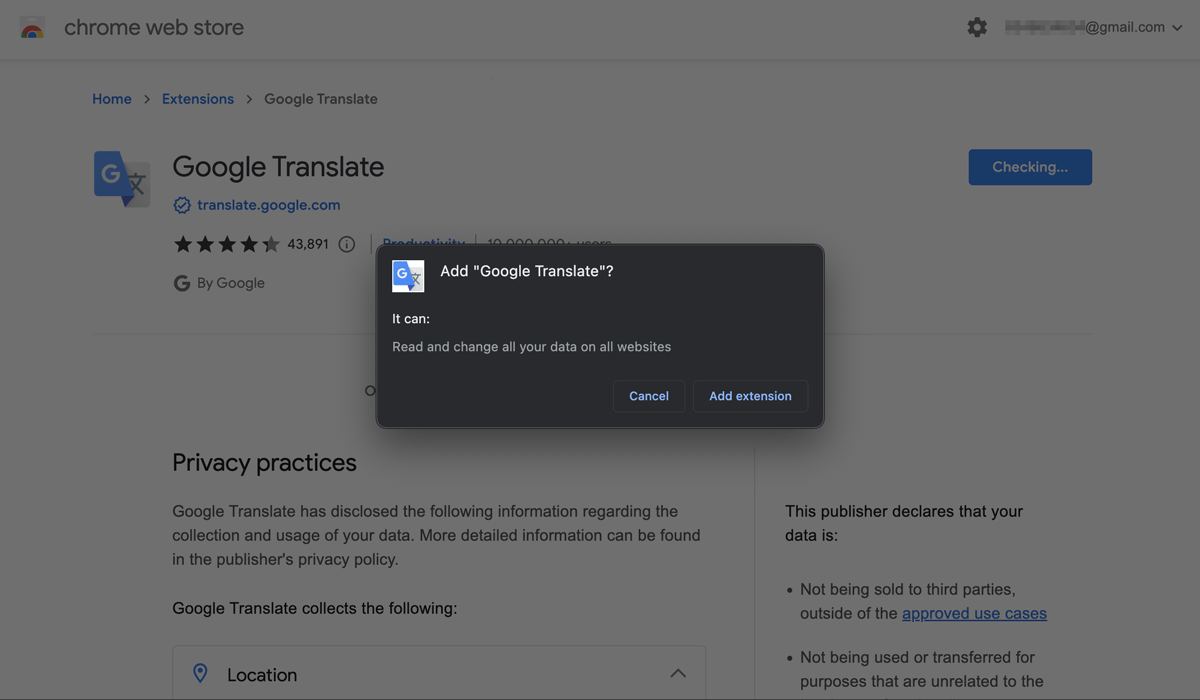Cancel the Add Google Translate dialog
Image resolution: width=1200 pixels, height=700 pixels.
pyautogui.click(x=649, y=396)
